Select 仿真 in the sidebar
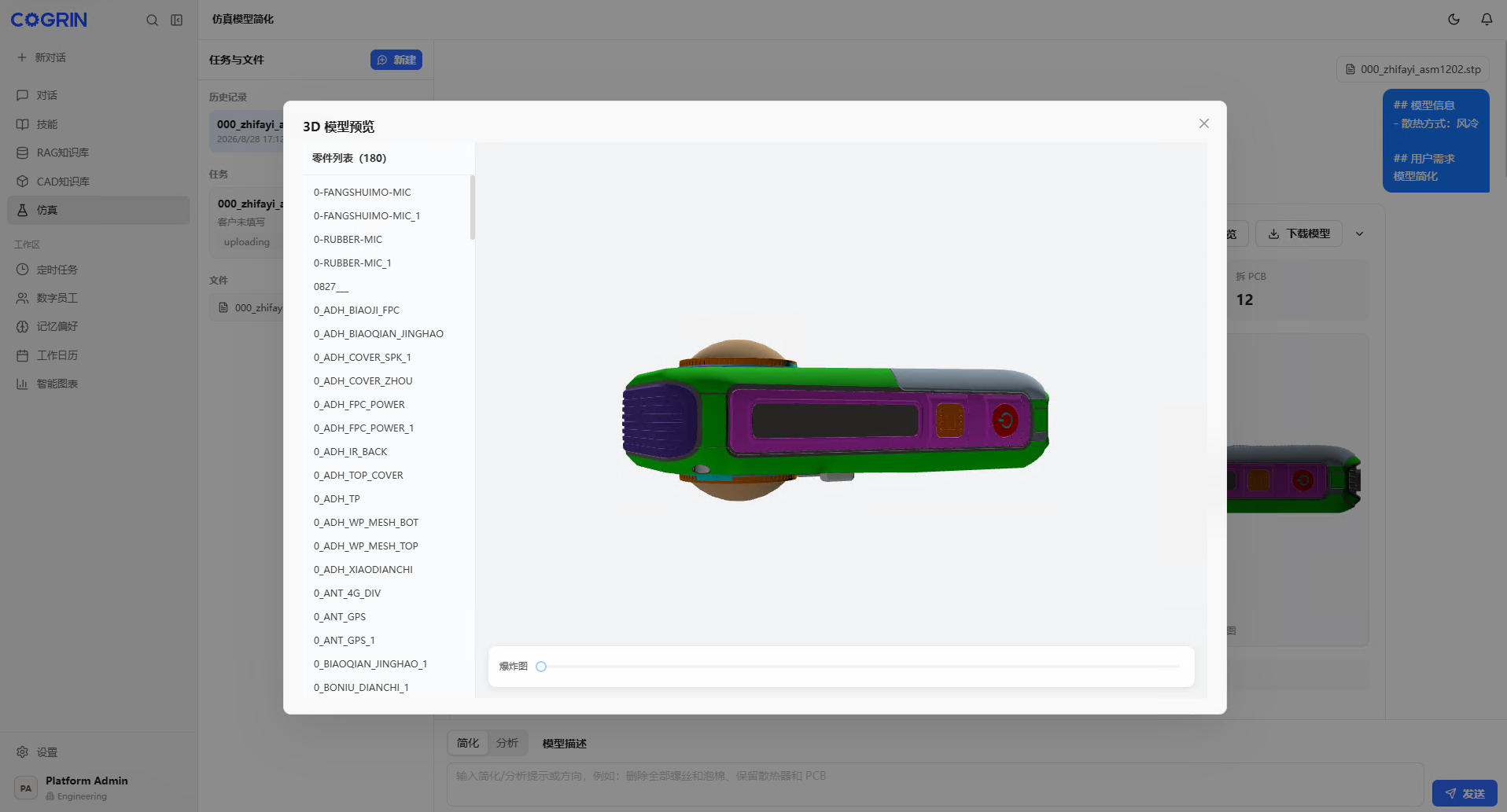 pyautogui.click(x=98, y=210)
